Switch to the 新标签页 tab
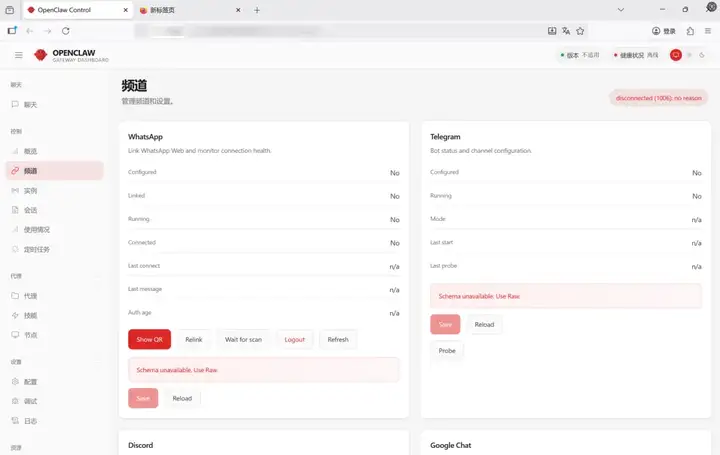The width and height of the screenshot is (720, 455). tap(191, 10)
